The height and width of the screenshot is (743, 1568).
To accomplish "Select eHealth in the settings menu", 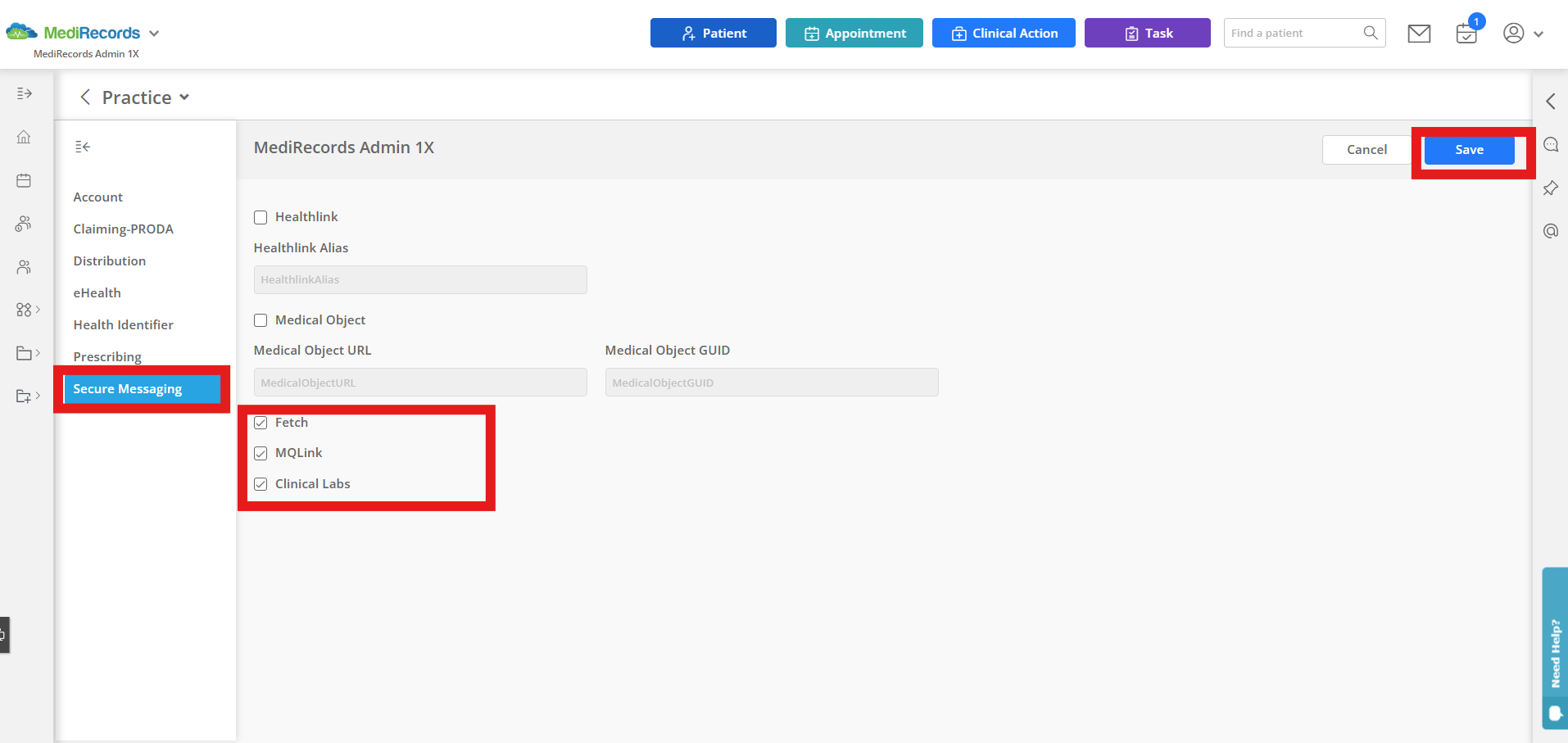I will [x=97, y=293].
